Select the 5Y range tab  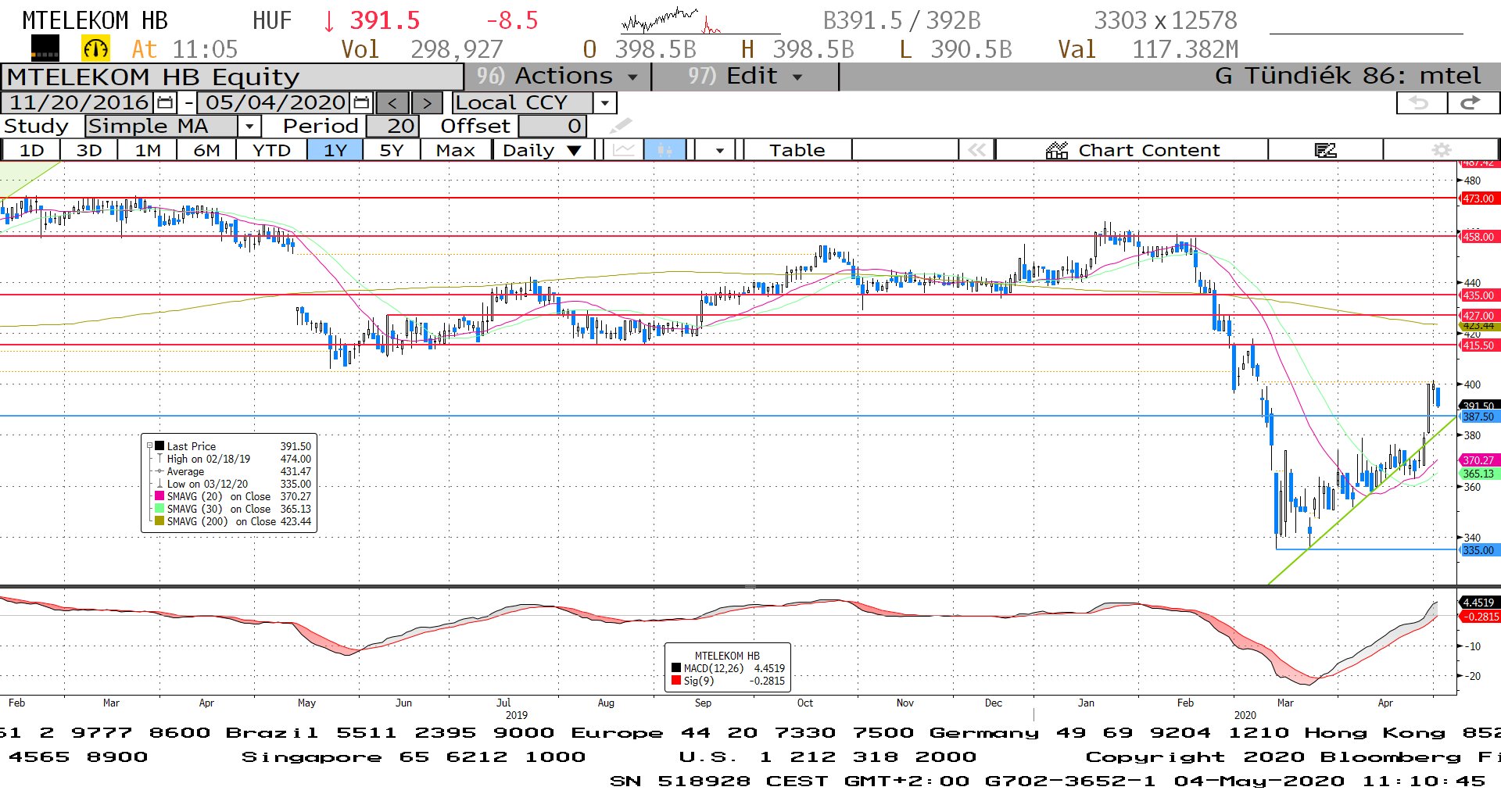(x=392, y=149)
